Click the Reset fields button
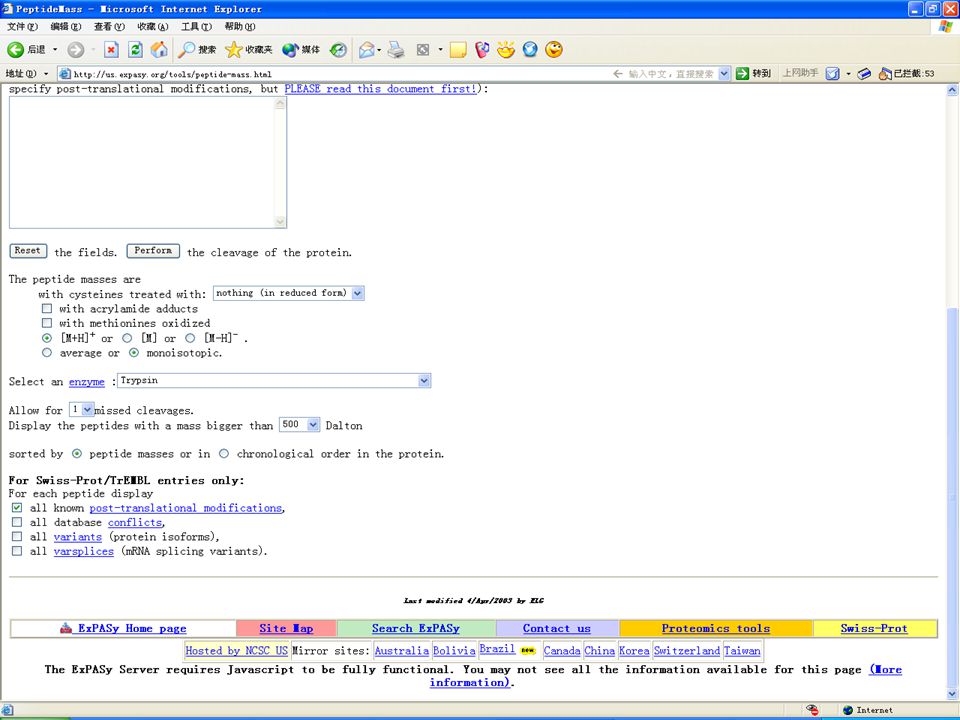 [28, 251]
